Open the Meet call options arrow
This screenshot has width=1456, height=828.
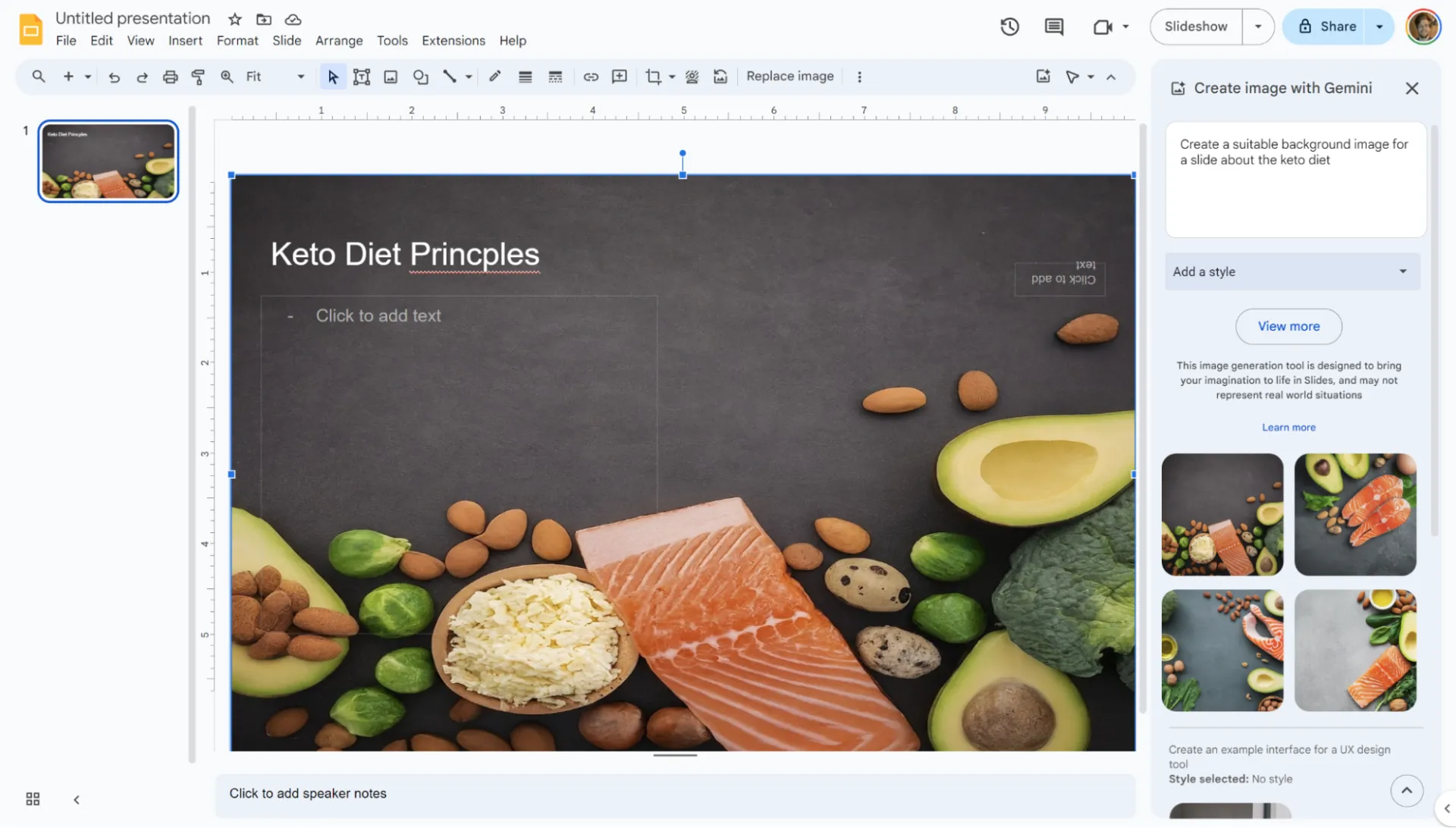point(1125,27)
